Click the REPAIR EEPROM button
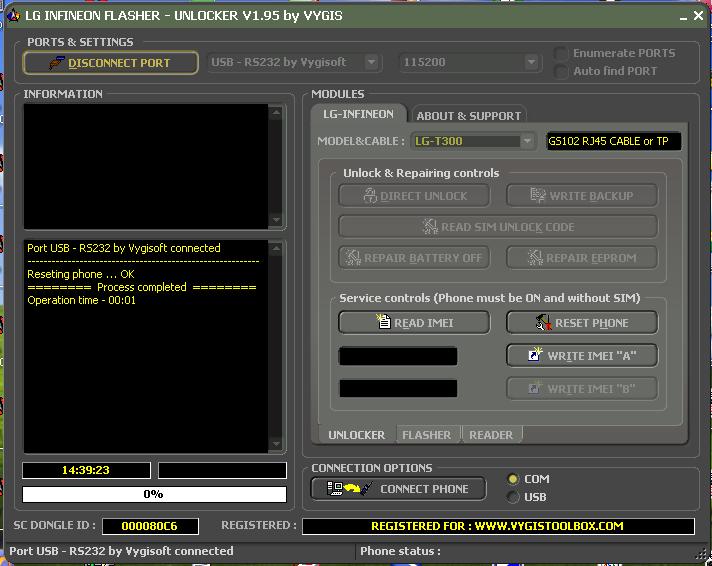Viewport: 712px width, 566px height. [x=582, y=258]
